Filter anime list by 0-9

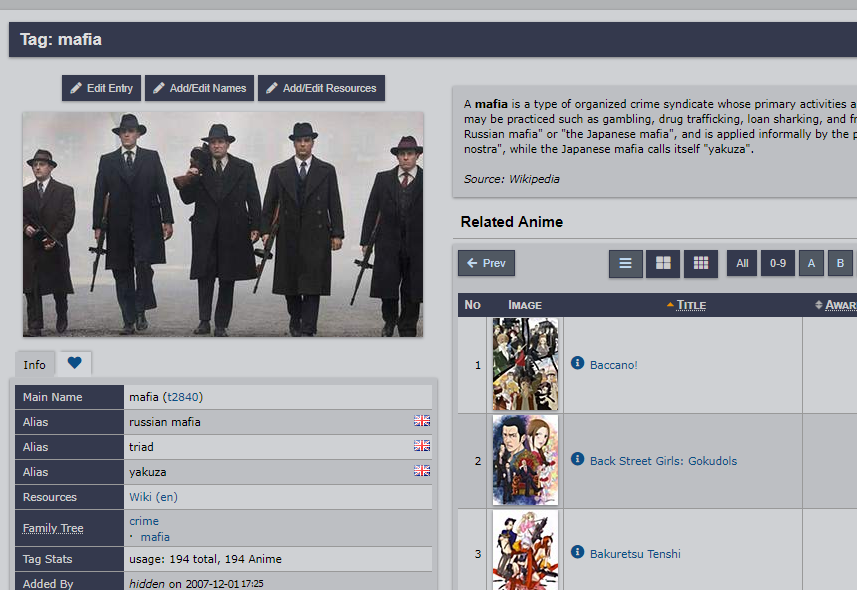(777, 263)
